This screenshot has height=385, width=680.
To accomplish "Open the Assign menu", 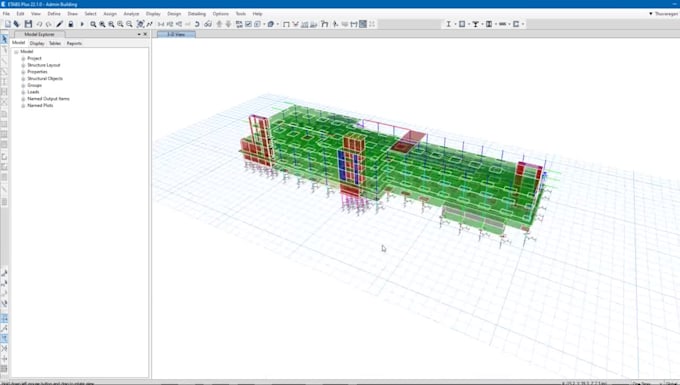I will tap(110, 14).
